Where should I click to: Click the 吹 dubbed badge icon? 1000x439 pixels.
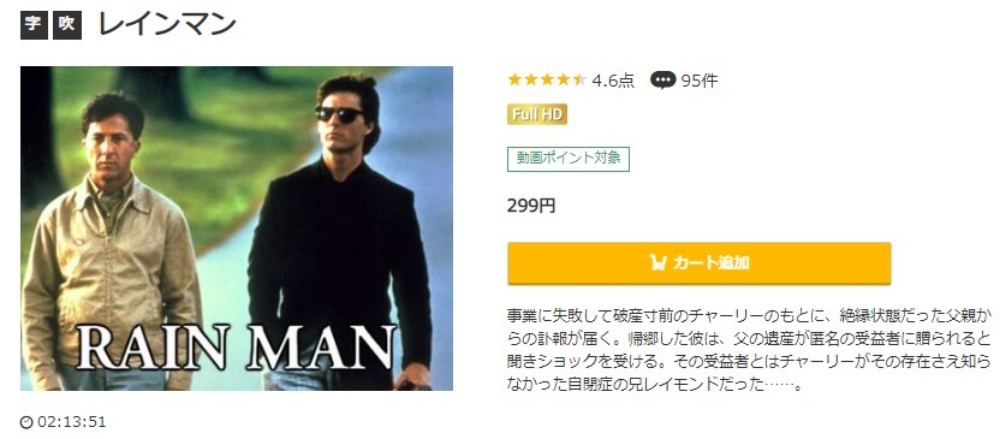pyautogui.click(x=67, y=26)
